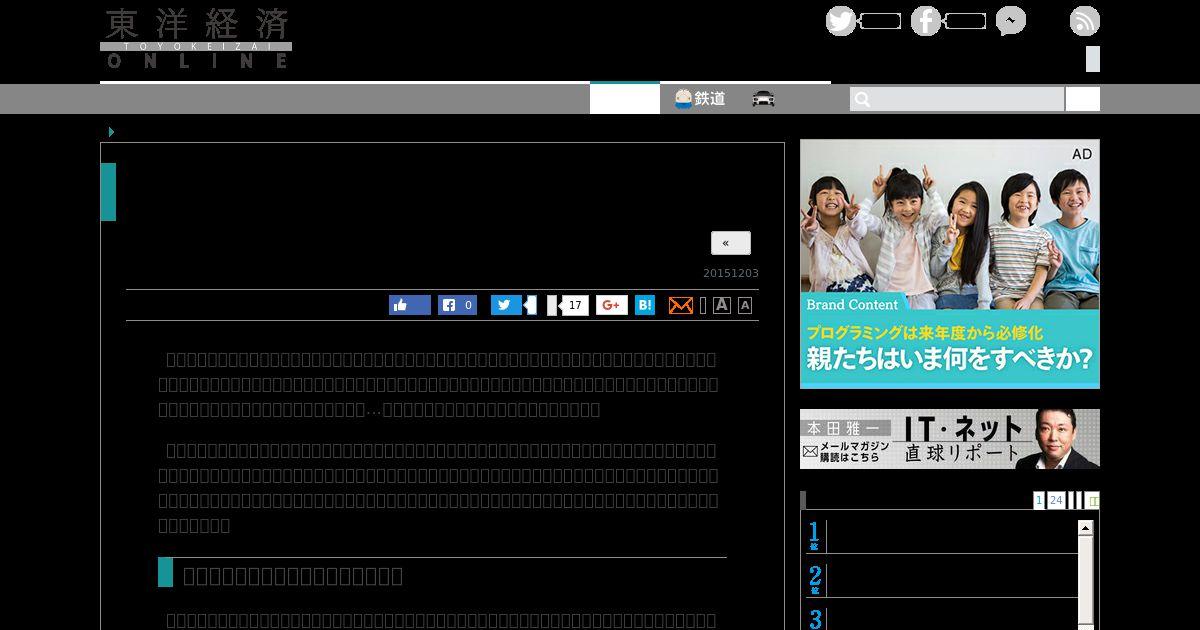Screen dimensions: 1200x630
Task: Open the Toyo Keizai Online logo
Action: coord(196,39)
